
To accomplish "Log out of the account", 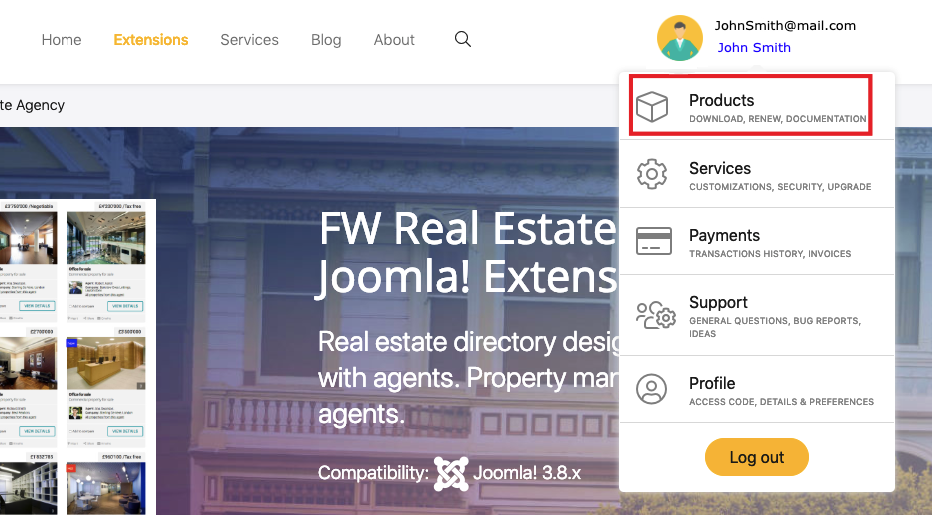I will click(757, 457).
